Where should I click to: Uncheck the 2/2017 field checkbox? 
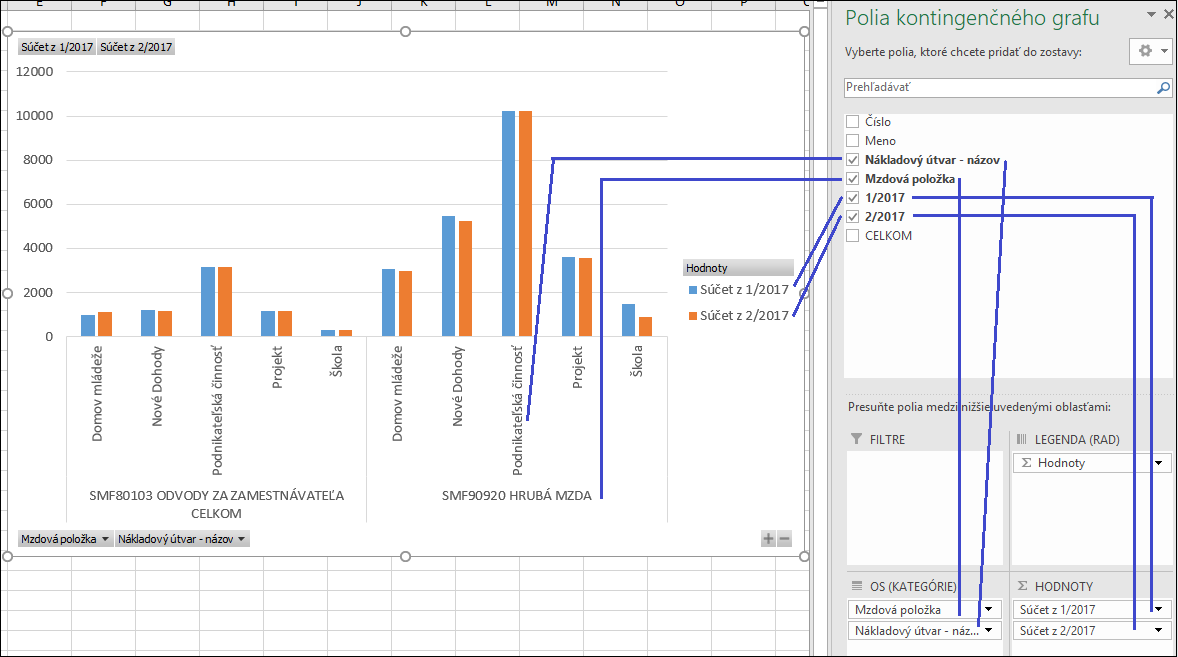(853, 216)
